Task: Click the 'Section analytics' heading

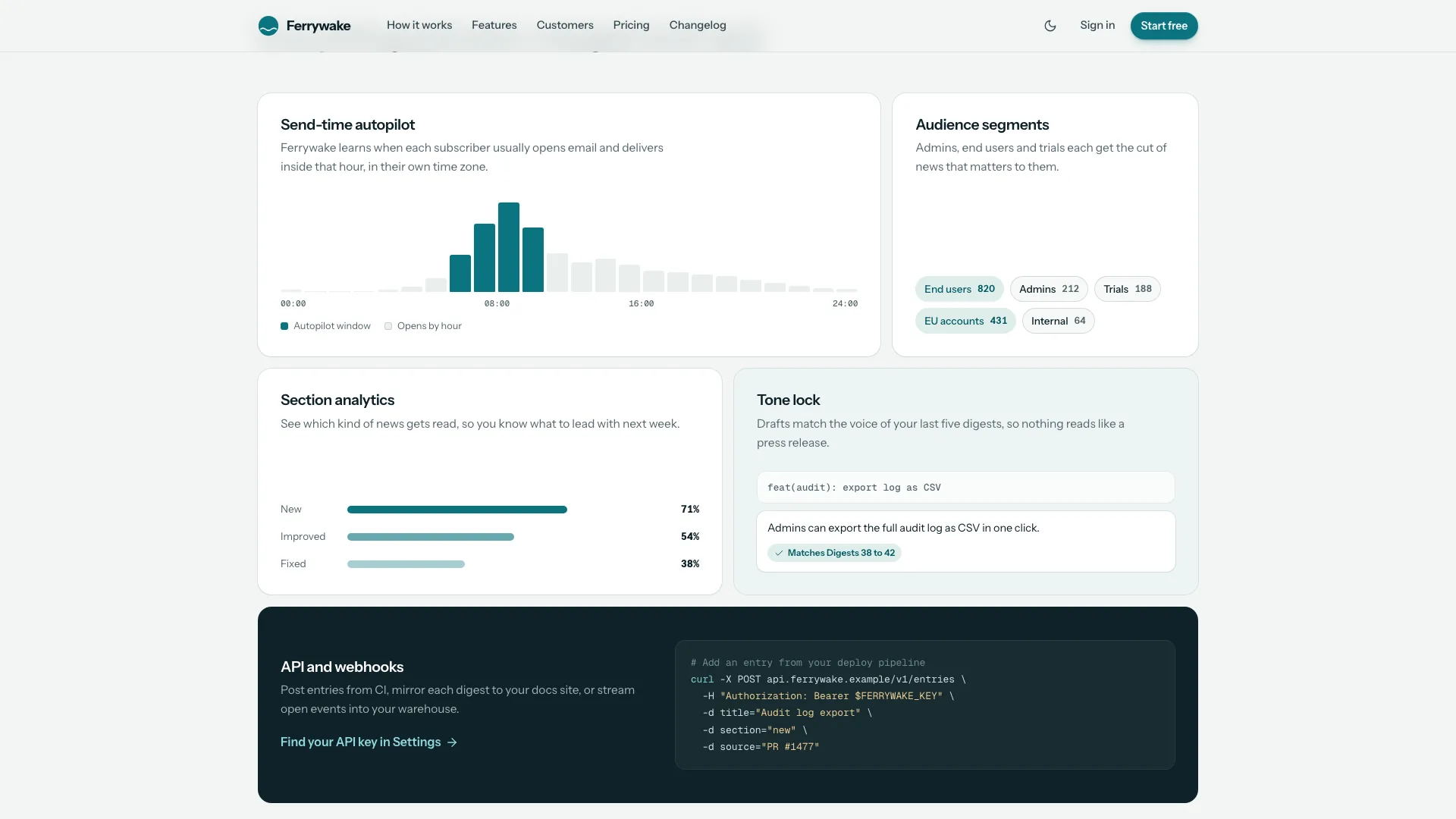Action: click(337, 400)
